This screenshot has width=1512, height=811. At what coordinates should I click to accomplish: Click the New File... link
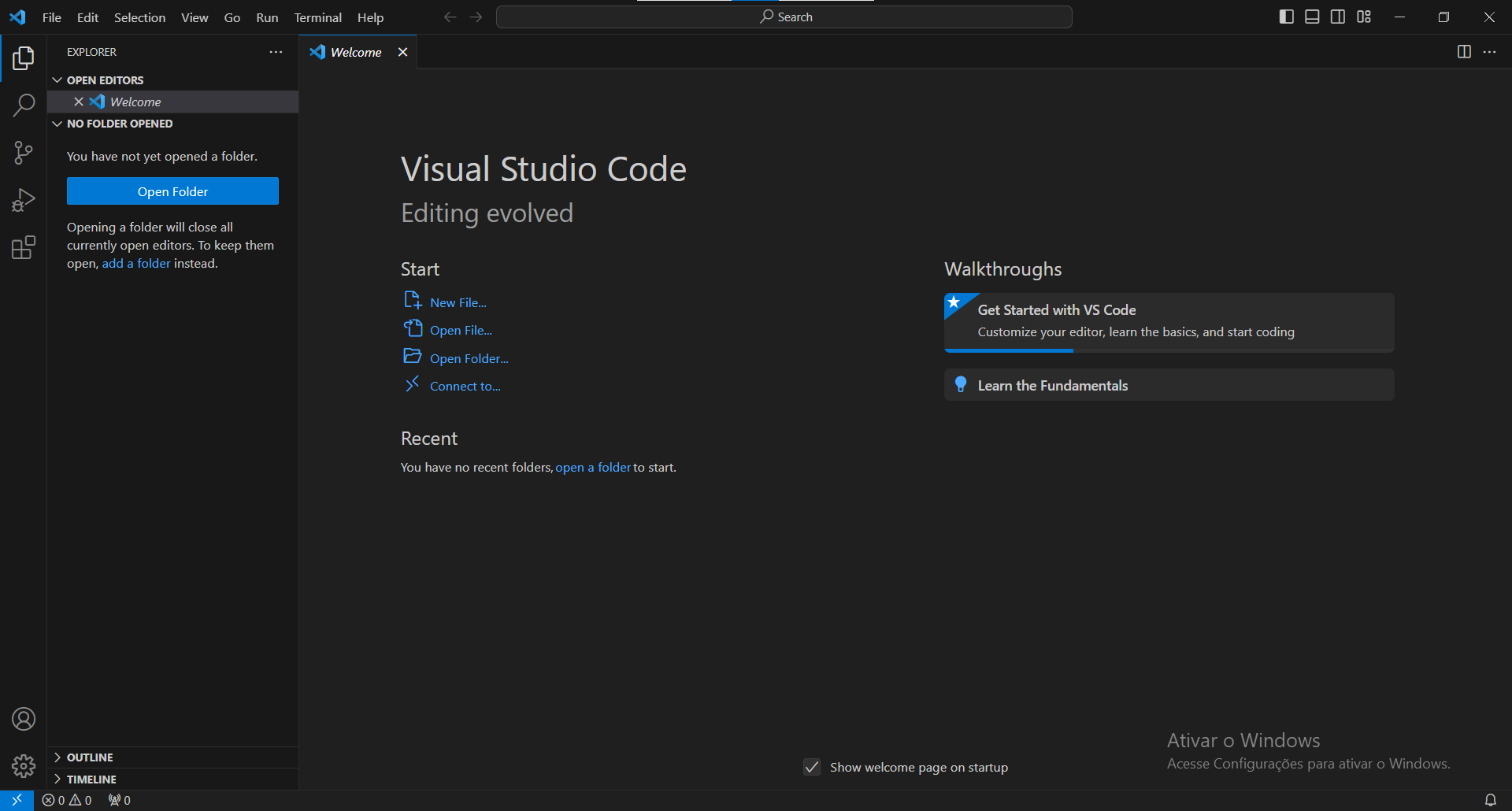coord(458,302)
